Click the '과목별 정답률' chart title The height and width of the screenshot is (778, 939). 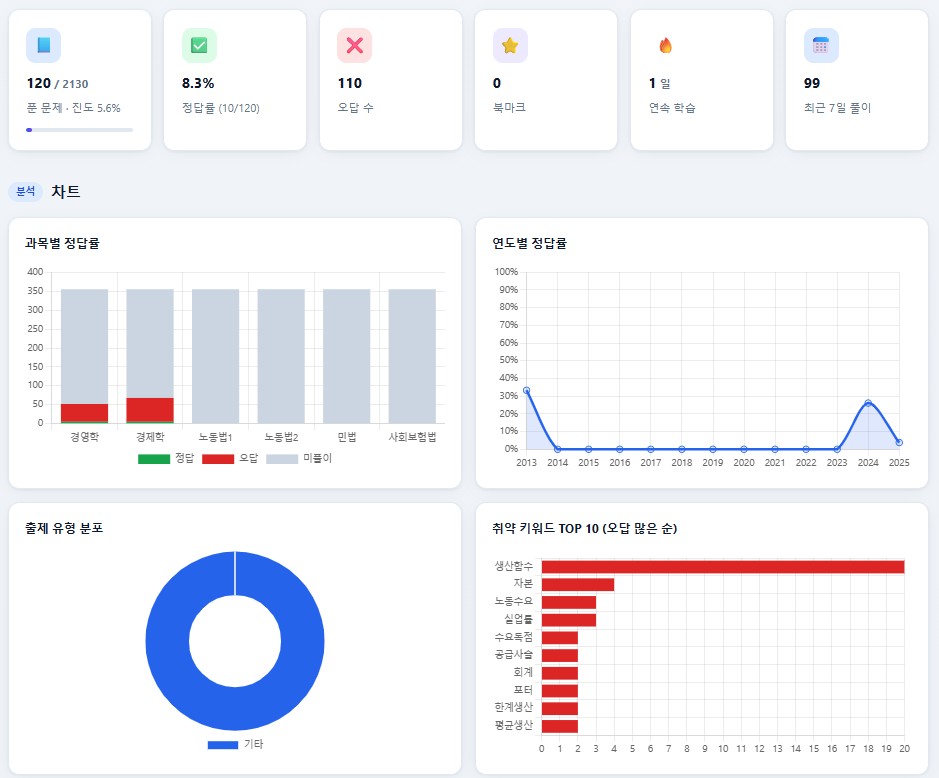pyautogui.click(x=62, y=243)
